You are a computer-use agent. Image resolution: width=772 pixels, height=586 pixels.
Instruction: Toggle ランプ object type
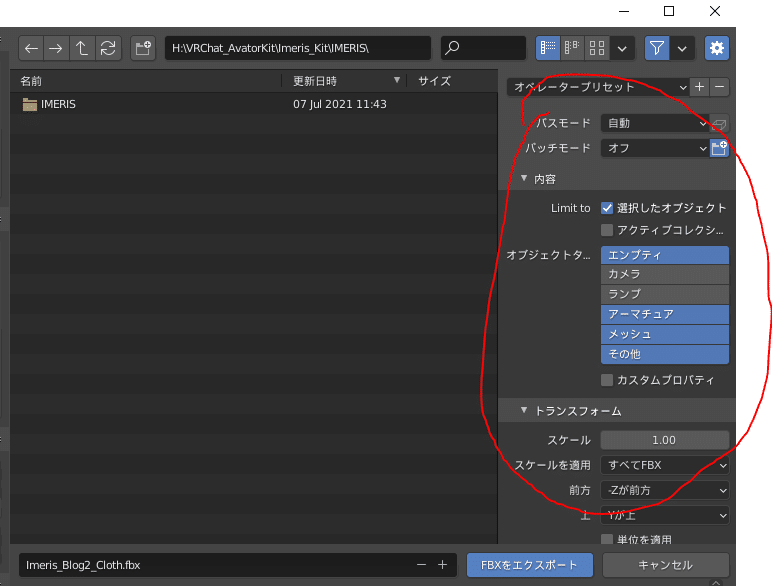coord(665,294)
